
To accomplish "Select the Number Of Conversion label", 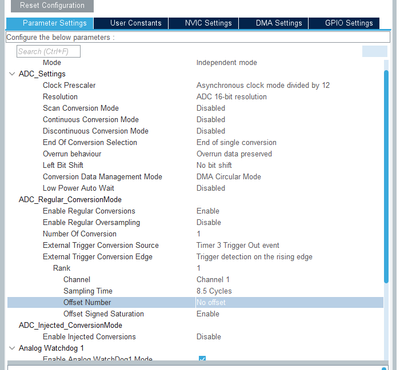I will (79, 234).
